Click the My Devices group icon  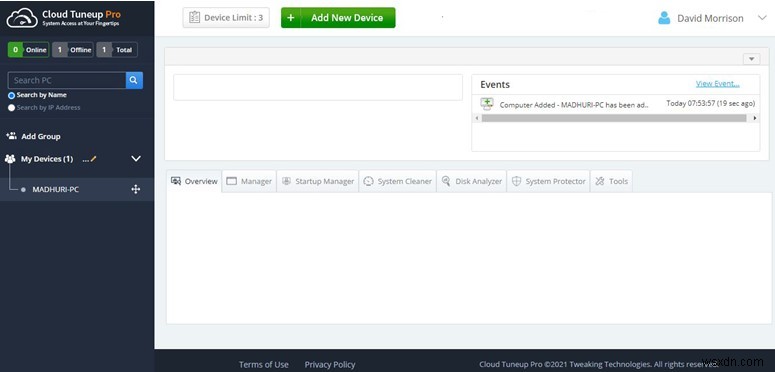(10, 159)
